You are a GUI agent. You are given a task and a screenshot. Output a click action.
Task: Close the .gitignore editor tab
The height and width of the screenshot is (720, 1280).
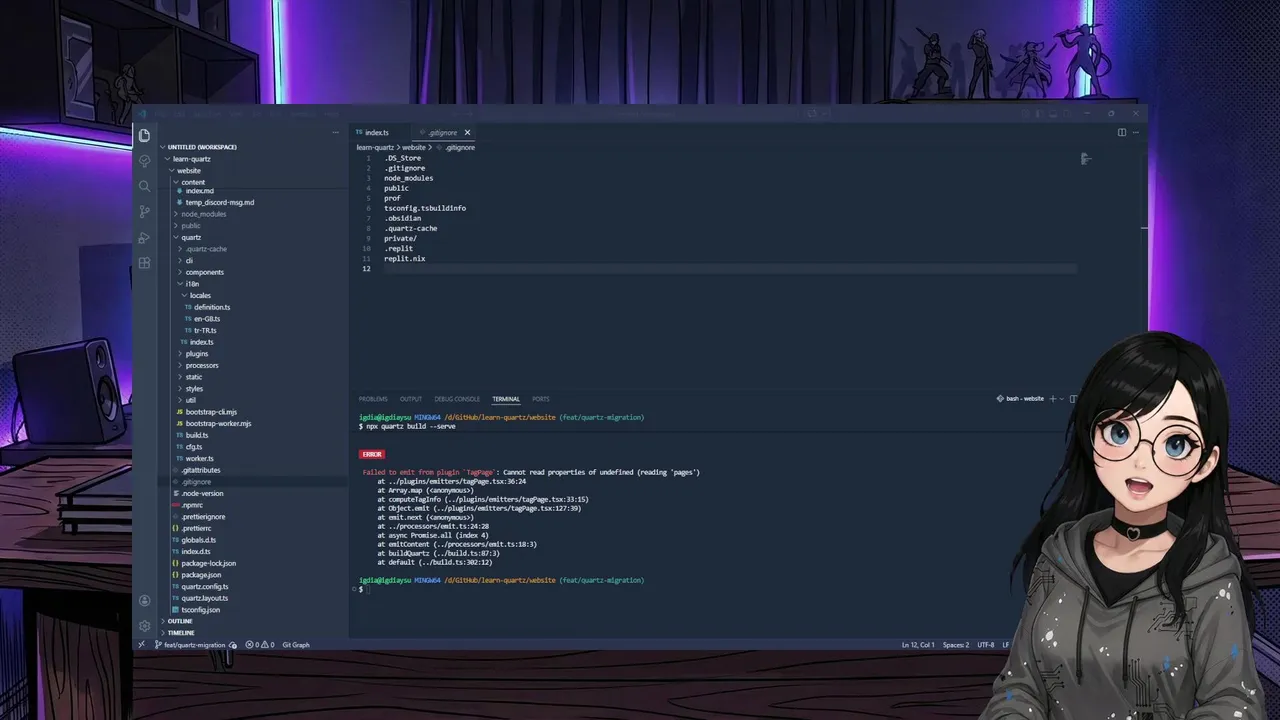pyautogui.click(x=467, y=132)
